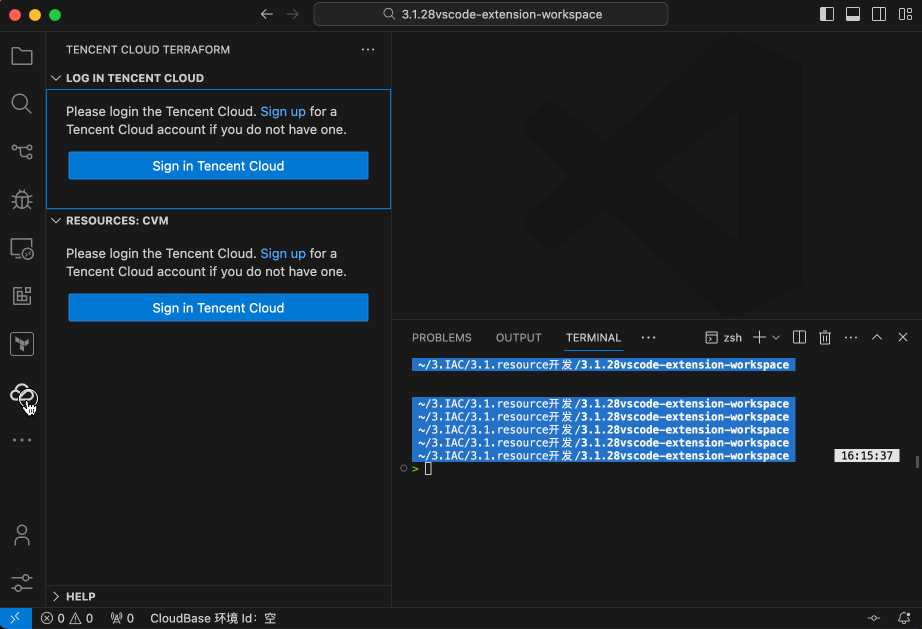This screenshot has width=922, height=629.
Task: Close the terminal panel
Action: coord(903,337)
